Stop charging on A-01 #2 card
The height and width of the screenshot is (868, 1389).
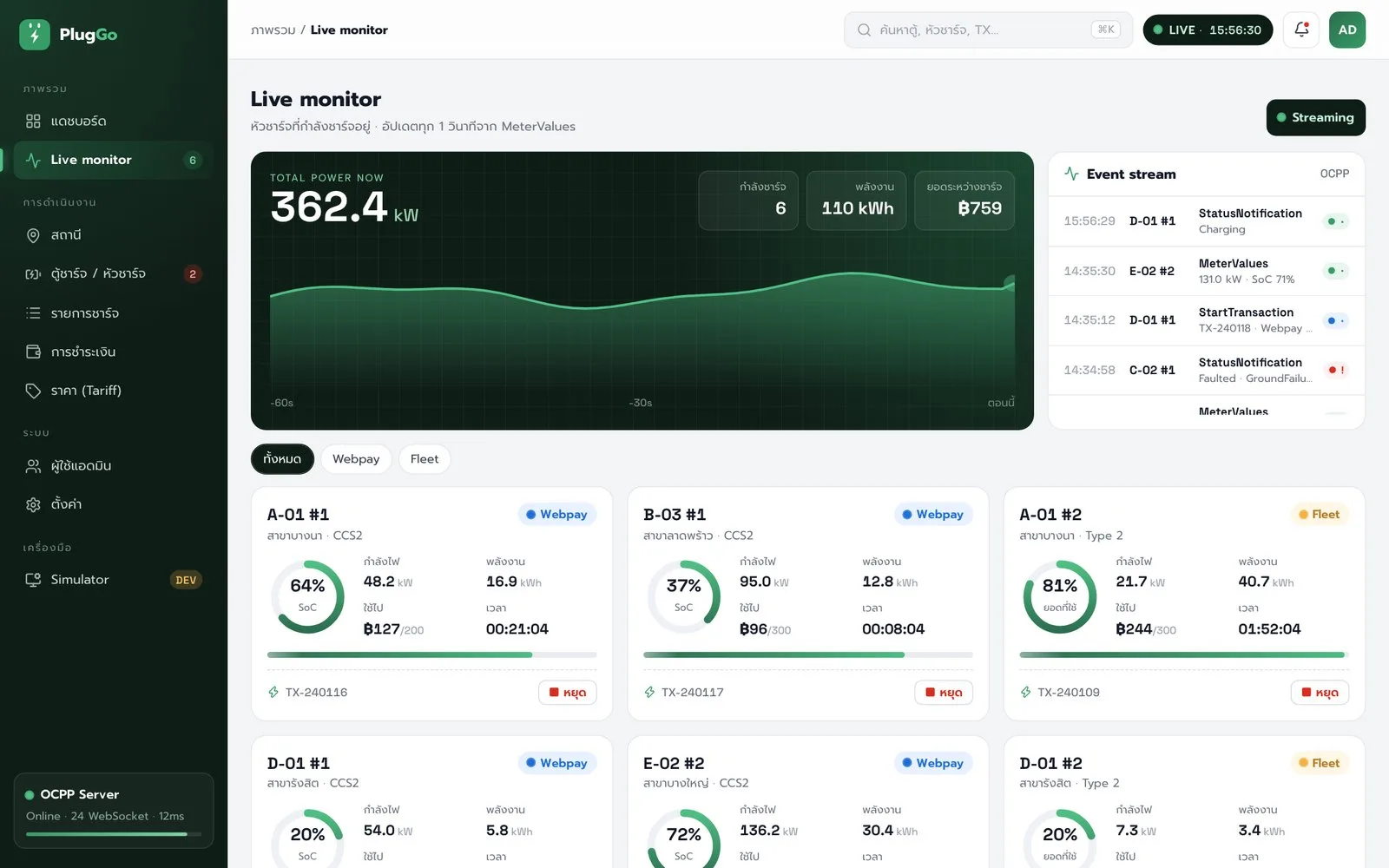(1320, 693)
